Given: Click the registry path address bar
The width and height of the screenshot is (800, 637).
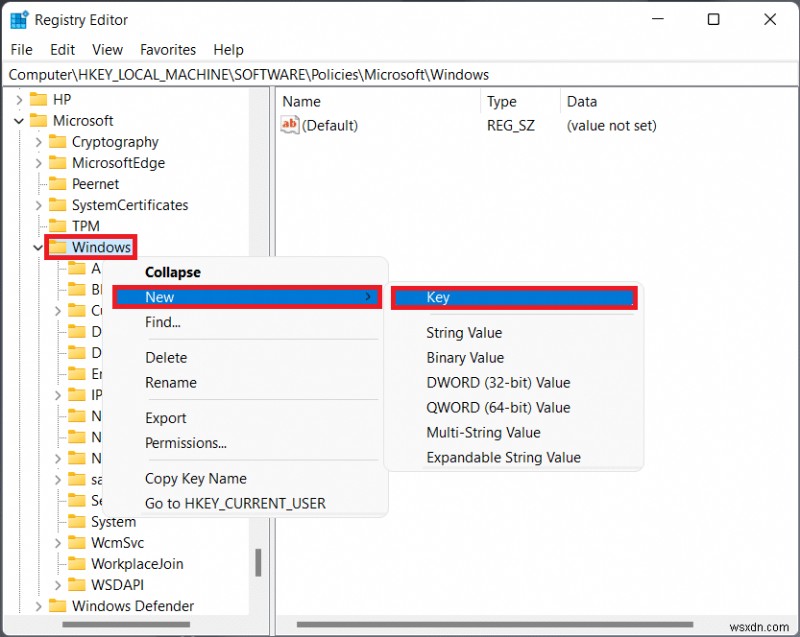Looking at the screenshot, I should [400, 75].
